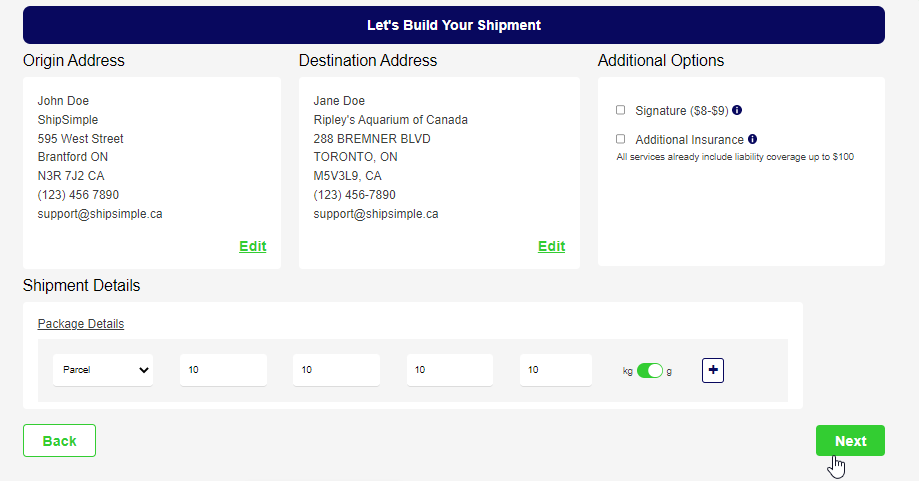Click the Additional Insurance info icon
Image resolution: width=919 pixels, height=481 pixels.
753,139
